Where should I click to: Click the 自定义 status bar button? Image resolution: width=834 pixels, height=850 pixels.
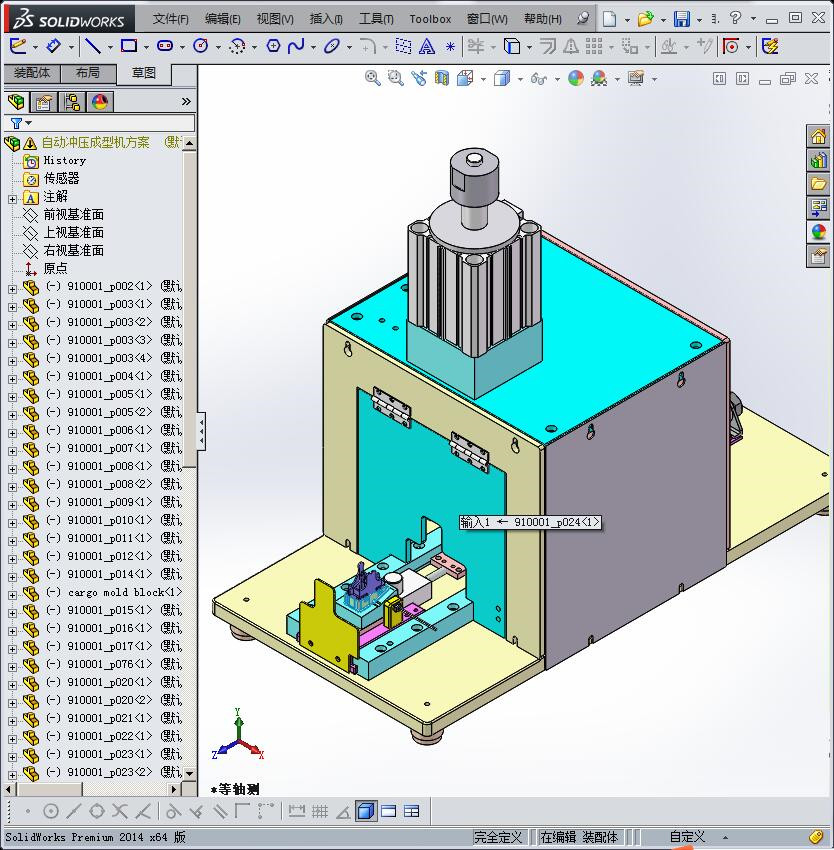[687, 837]
